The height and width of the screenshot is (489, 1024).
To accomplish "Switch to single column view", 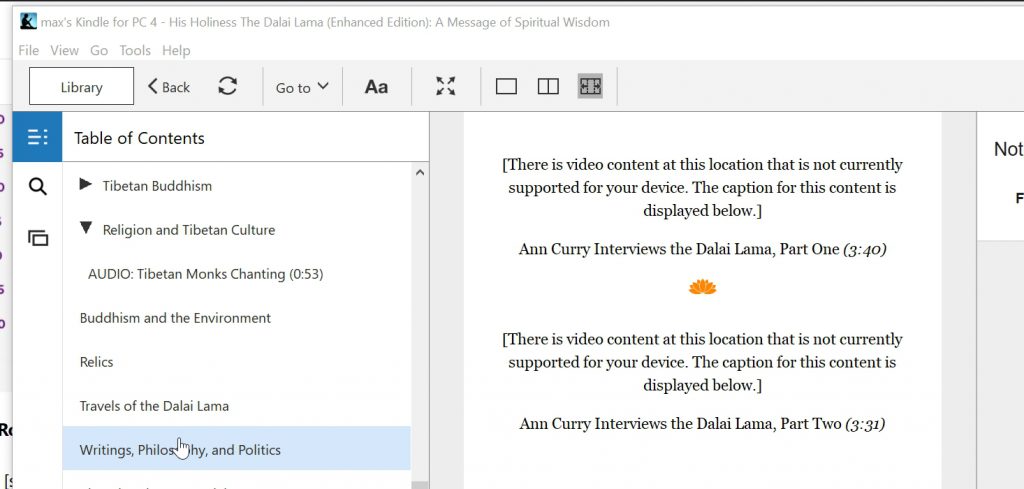I will (x=506, y=87).
